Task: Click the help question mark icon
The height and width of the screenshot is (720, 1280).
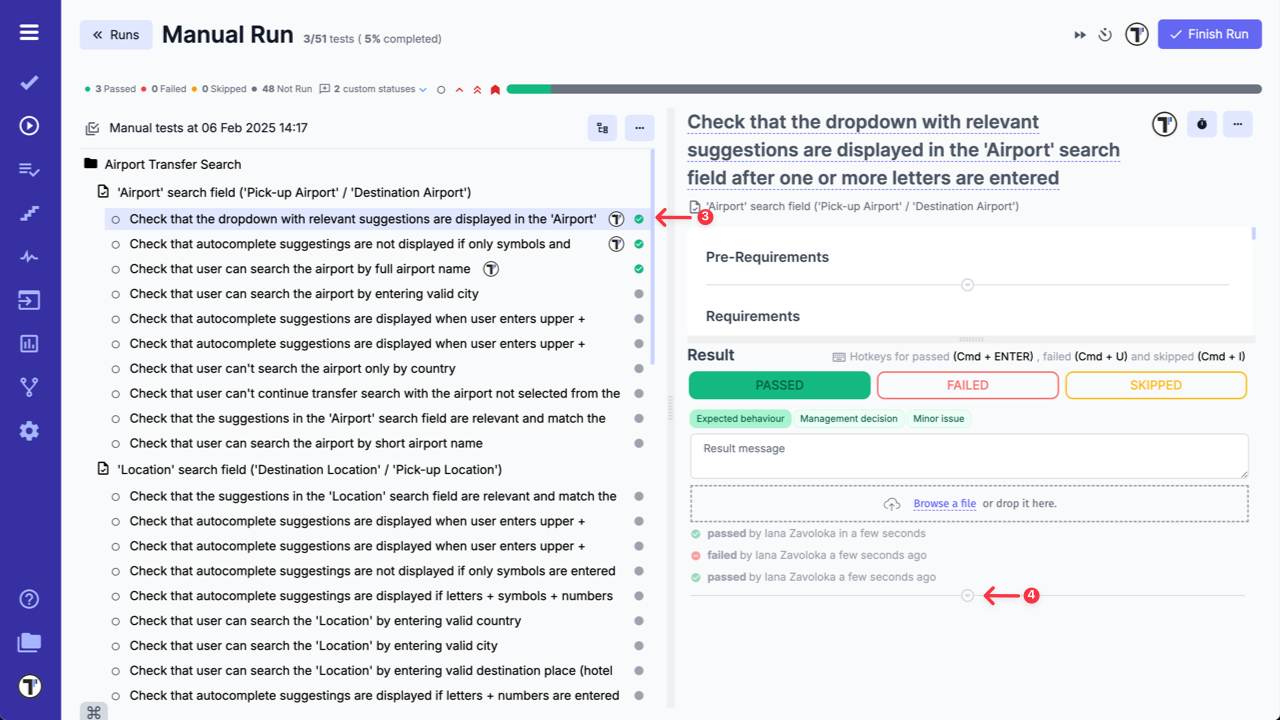Action: [29, 598]
